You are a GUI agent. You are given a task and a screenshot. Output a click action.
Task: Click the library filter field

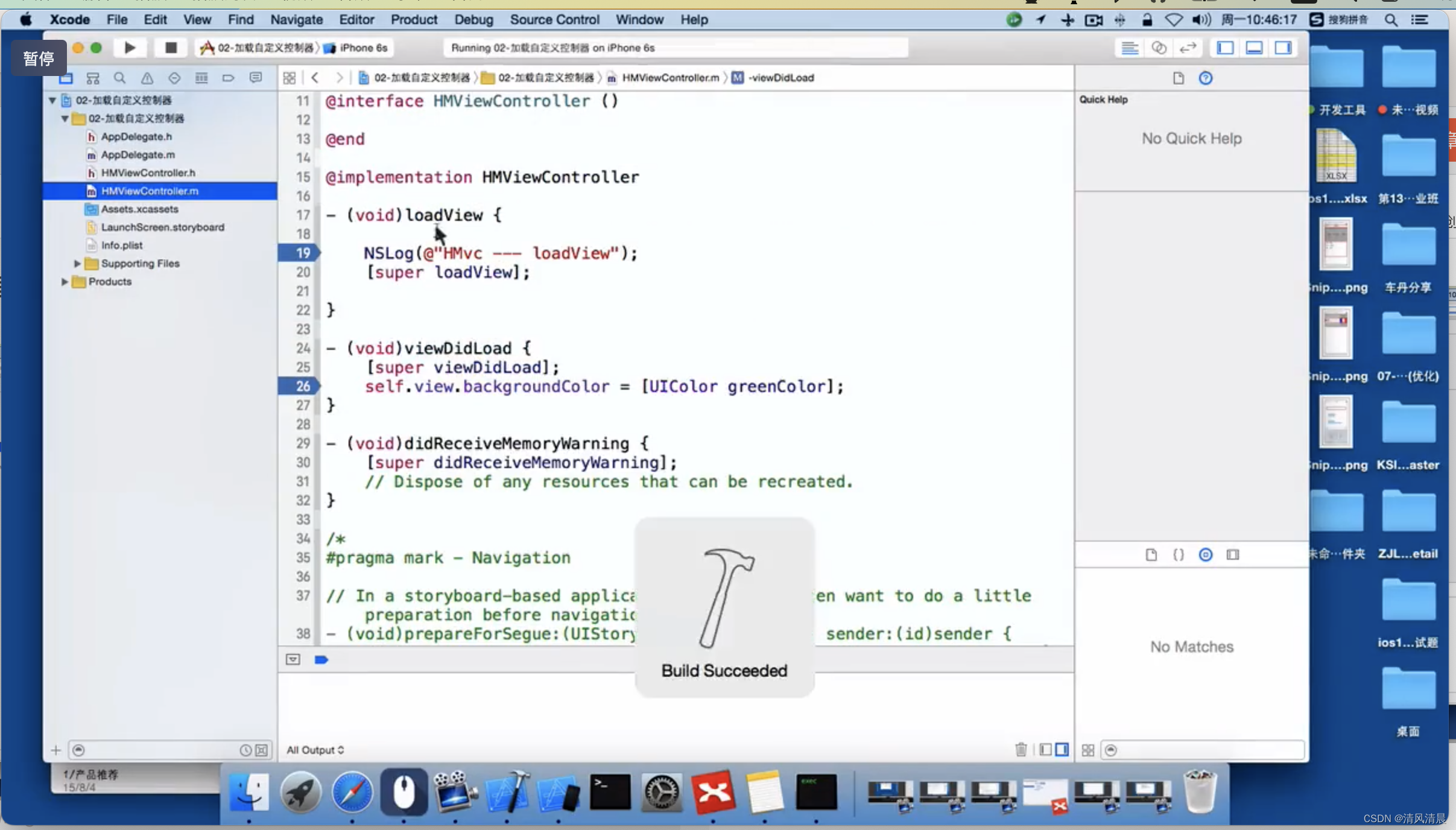pyautogui.click(x=1203, y=750)
